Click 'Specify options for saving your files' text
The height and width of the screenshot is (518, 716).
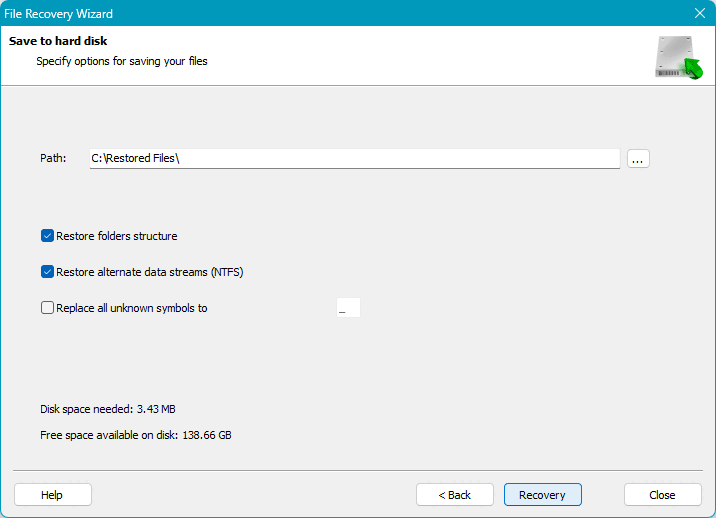pyautogui.click(x=122, y=61)
